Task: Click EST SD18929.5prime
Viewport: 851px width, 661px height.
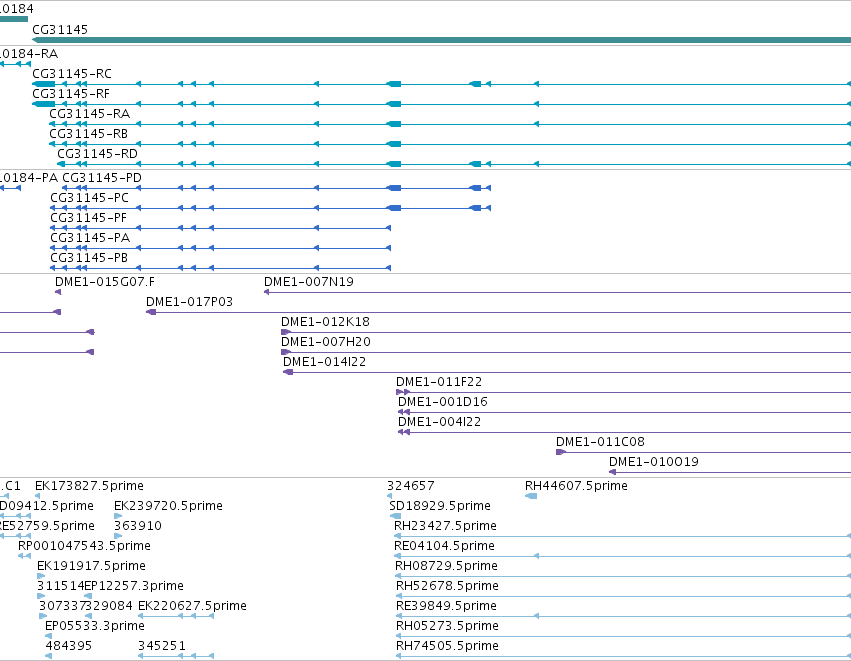Action: pyautogui.click(x=440, y=506)
